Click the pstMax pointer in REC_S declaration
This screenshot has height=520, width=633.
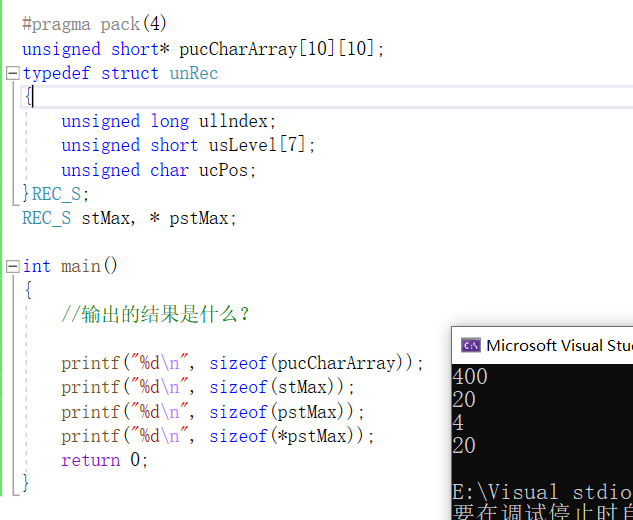click(x=198, y=218)
